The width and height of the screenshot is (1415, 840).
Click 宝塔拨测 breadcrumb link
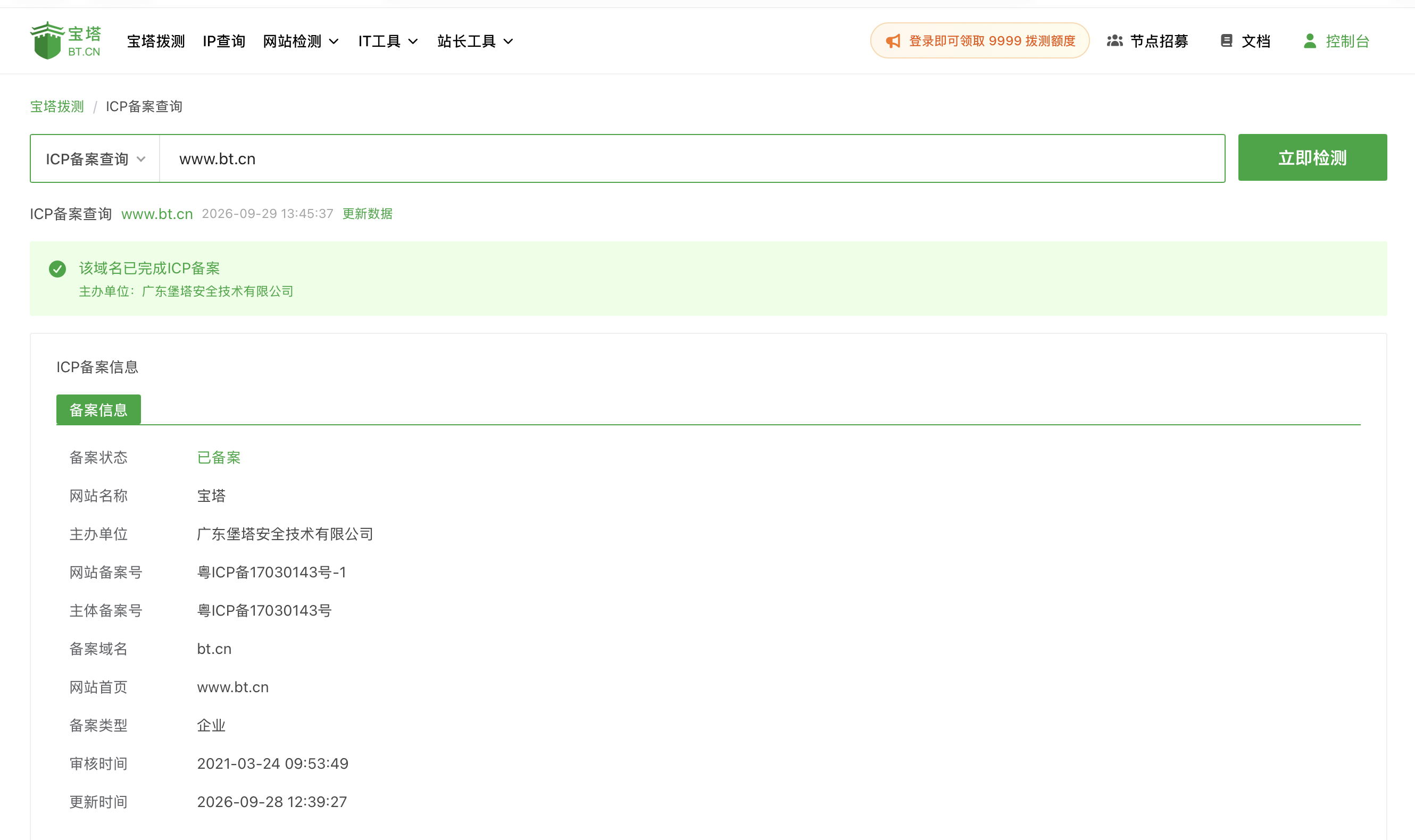point(57,106)
